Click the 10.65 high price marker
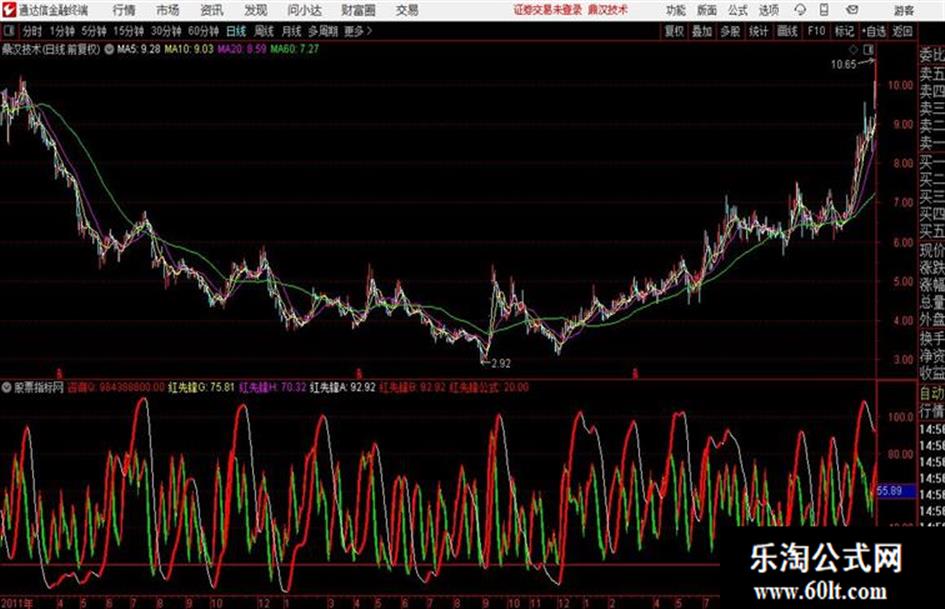 (x=843, y=65)
